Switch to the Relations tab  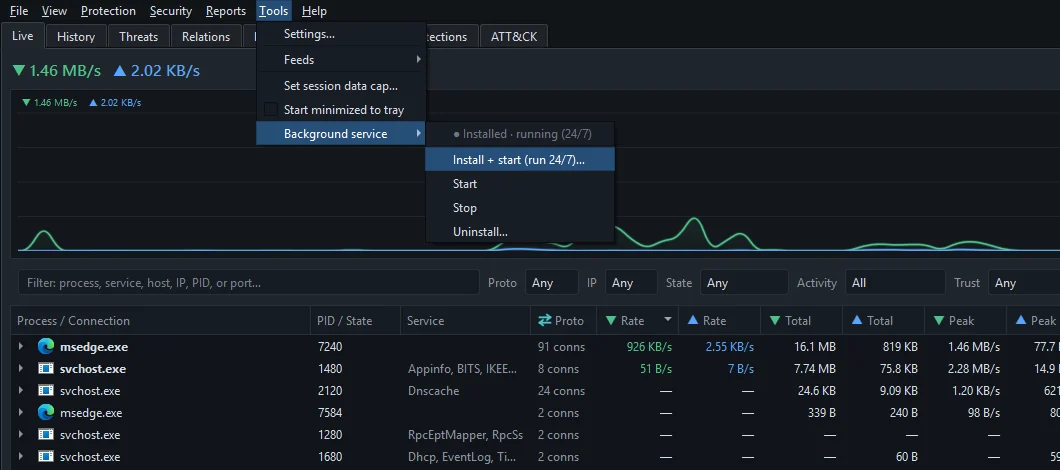click(206, 37)
